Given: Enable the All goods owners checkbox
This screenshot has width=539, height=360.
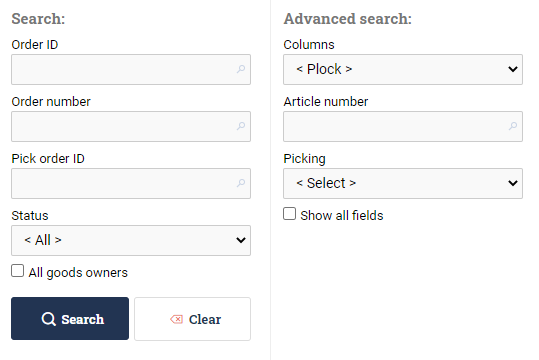Looking at the screenshot, I should [18, 271].
